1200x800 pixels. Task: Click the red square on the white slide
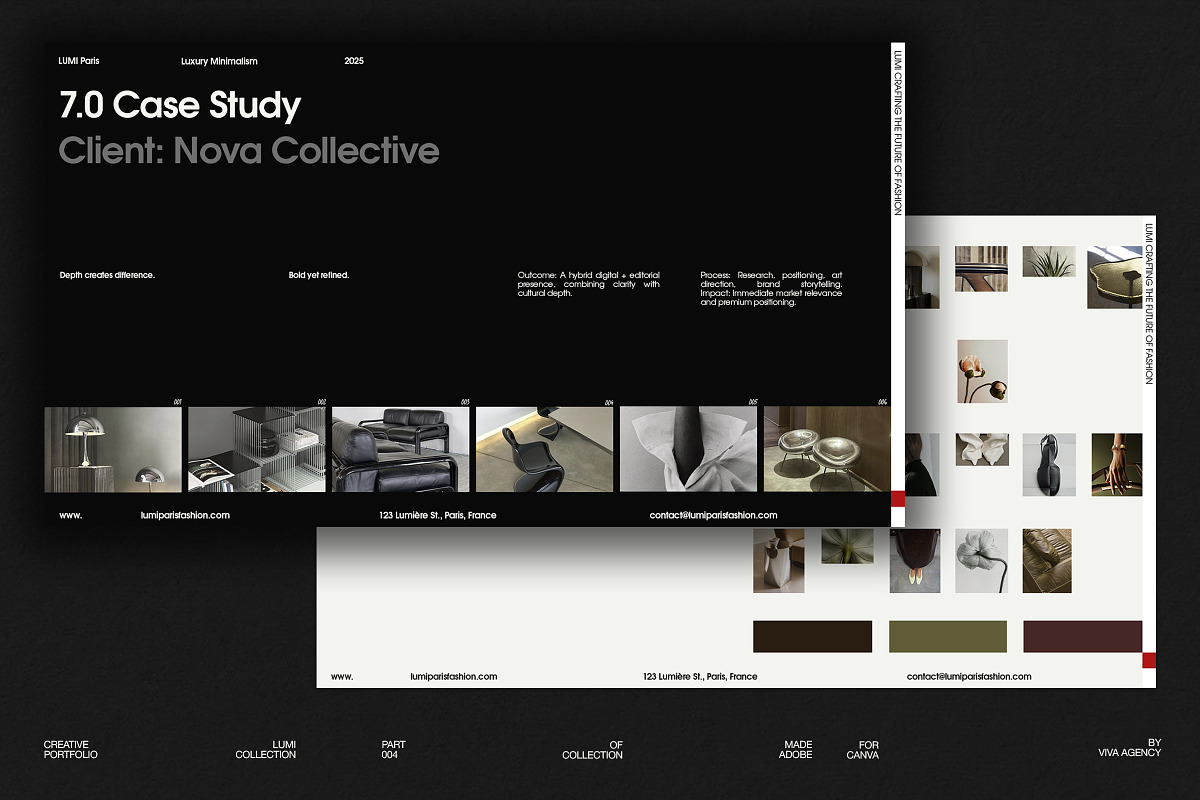(x=1149, y=659)
